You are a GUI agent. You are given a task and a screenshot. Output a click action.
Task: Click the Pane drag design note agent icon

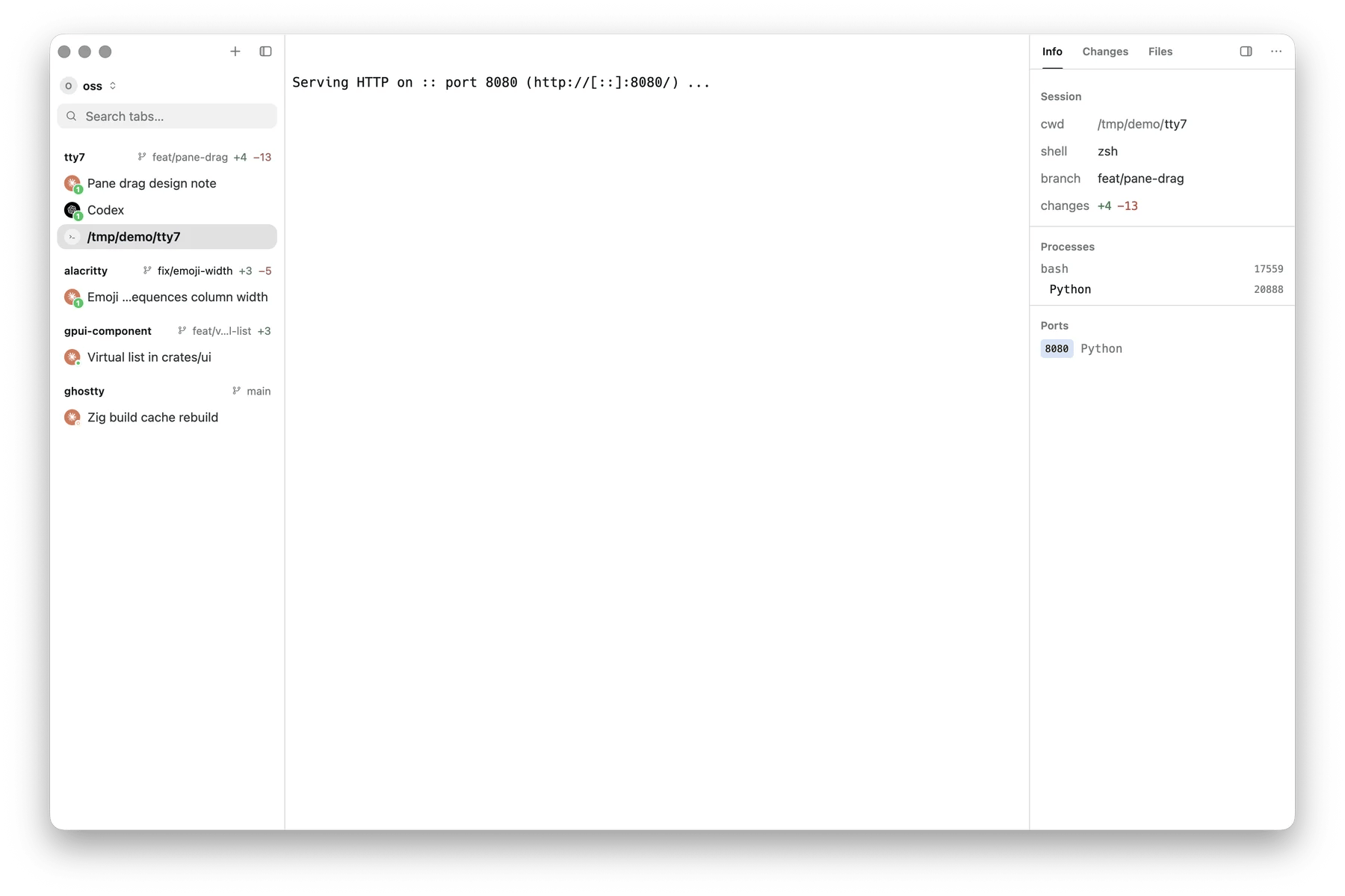click(72, 183)
